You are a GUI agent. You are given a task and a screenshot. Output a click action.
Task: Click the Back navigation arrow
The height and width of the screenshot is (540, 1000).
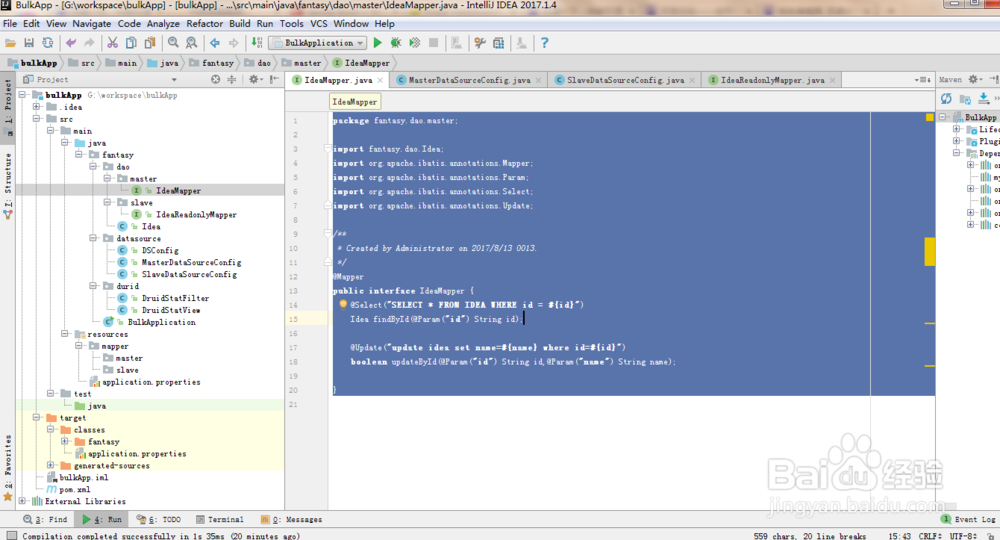215,43
